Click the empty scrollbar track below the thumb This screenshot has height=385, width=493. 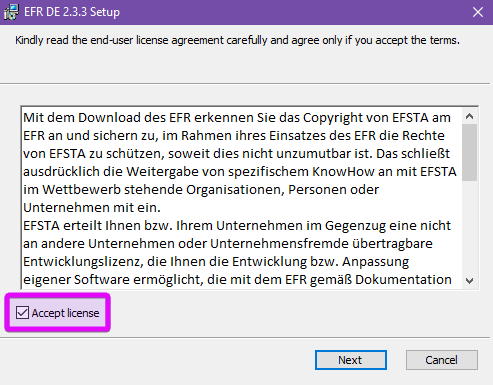[x=470, y=227]
